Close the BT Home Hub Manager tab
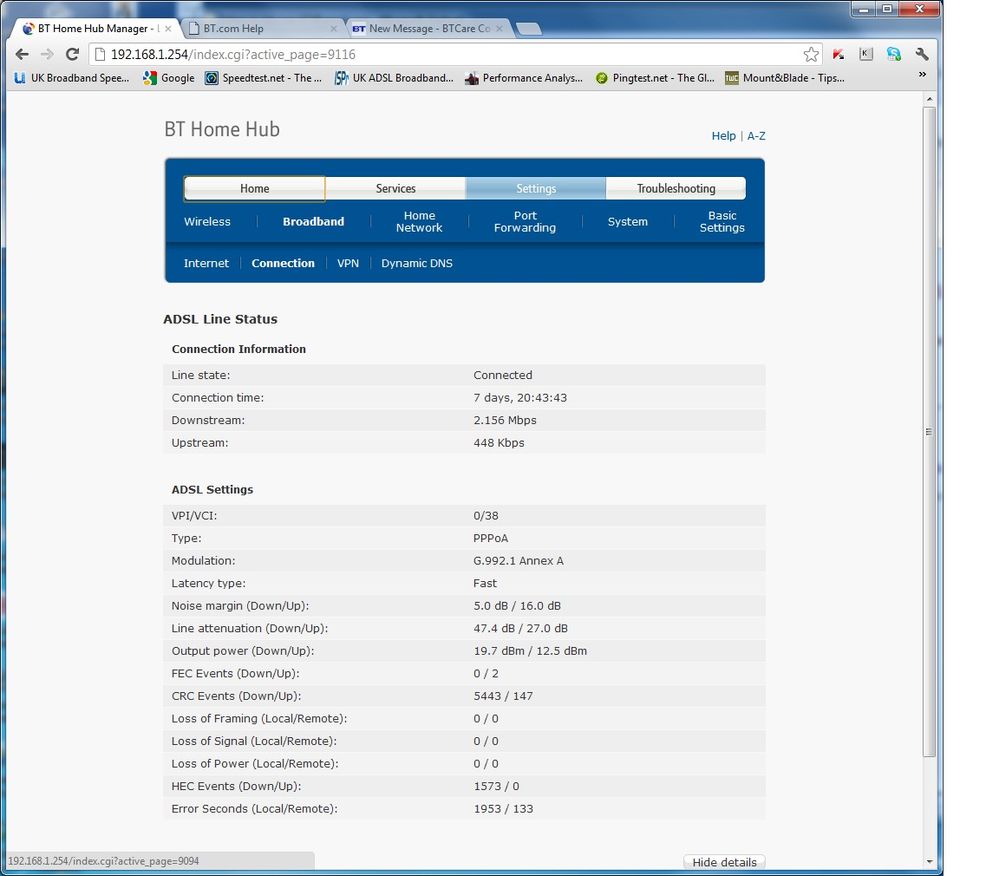 (x=168, y=29)
